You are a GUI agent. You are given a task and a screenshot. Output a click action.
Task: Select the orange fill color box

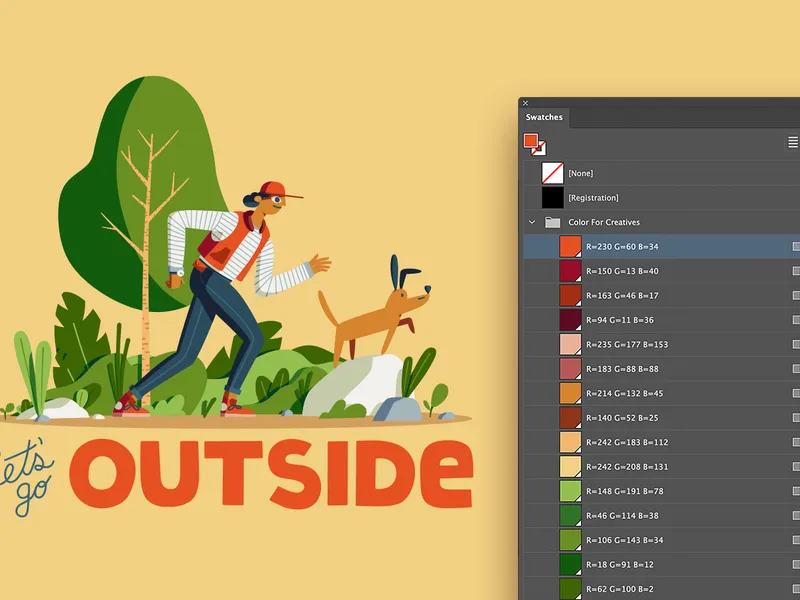[x=531, y=140]
